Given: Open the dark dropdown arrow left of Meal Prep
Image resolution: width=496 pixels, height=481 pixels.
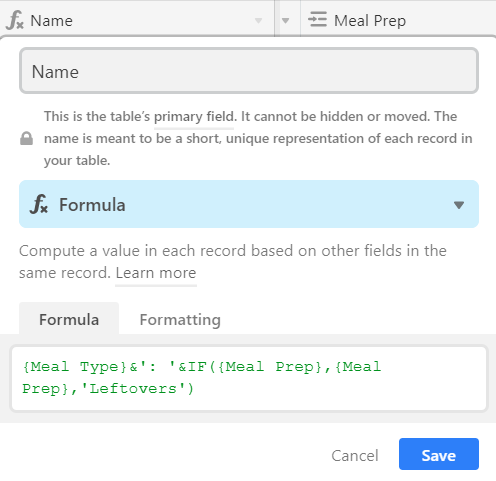Looking at the screenshot, I should 285,21.
